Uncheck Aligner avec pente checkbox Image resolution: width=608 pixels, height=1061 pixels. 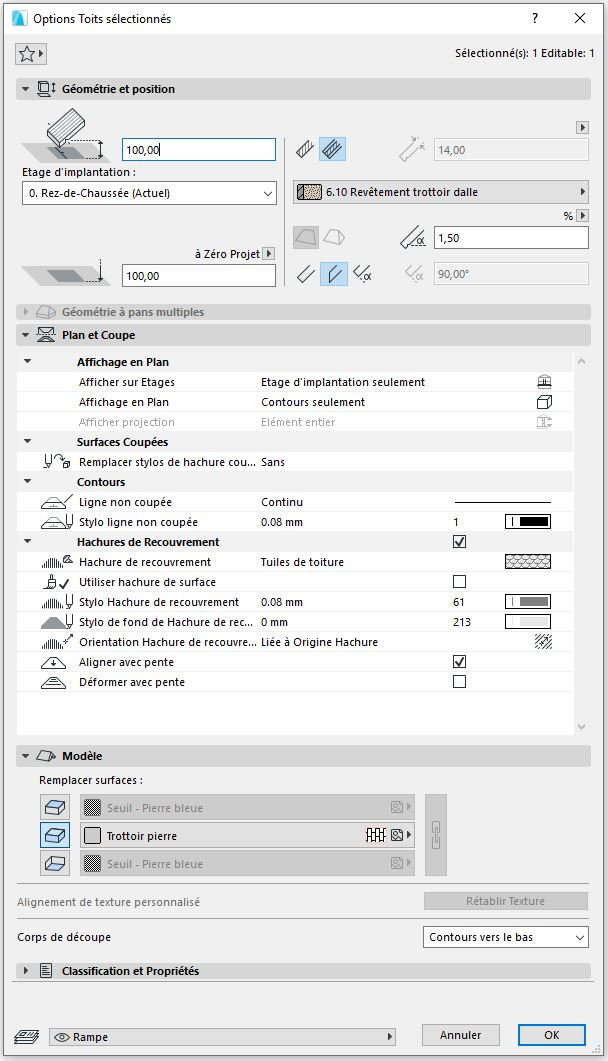[x=459, y=662]
